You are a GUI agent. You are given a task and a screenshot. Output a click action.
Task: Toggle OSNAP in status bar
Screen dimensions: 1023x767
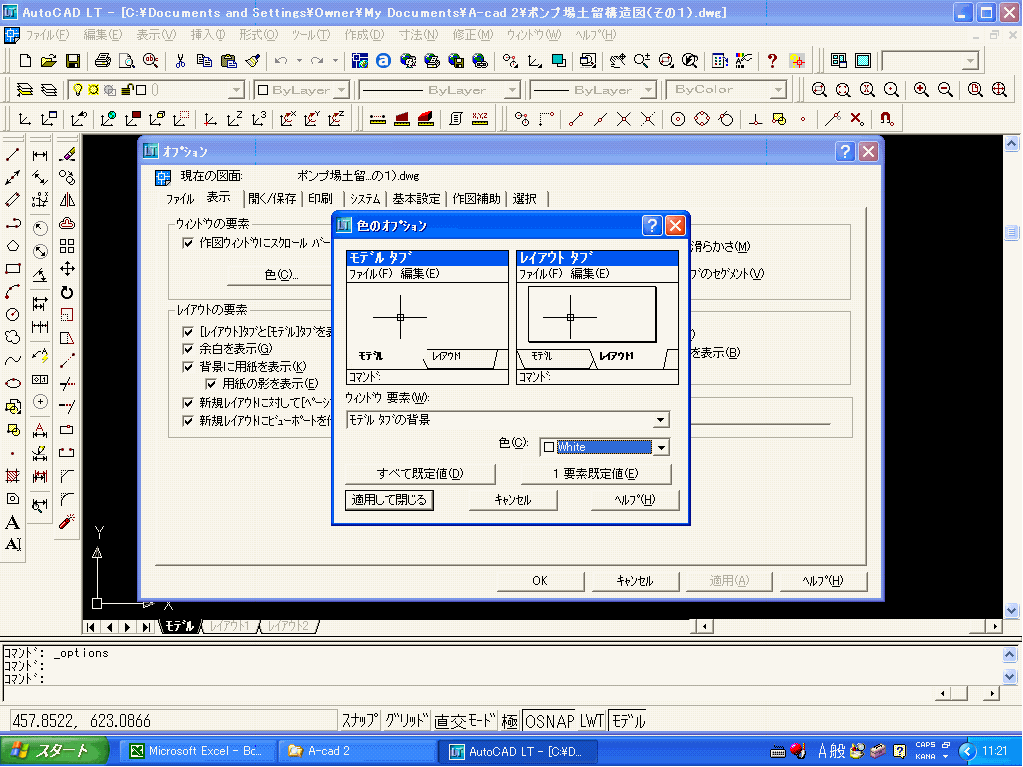point(550,721)
